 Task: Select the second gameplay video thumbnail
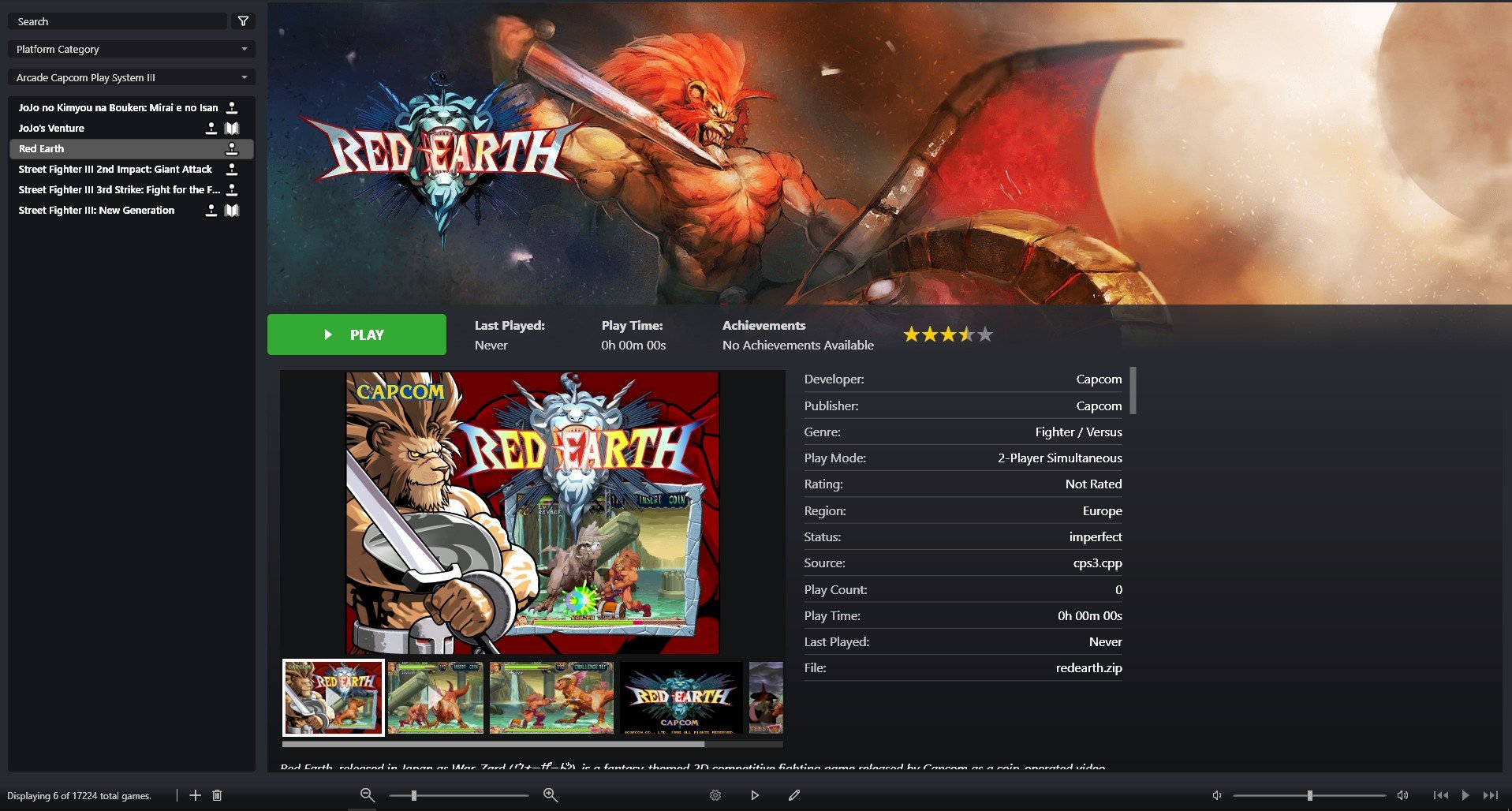point(435,698)
